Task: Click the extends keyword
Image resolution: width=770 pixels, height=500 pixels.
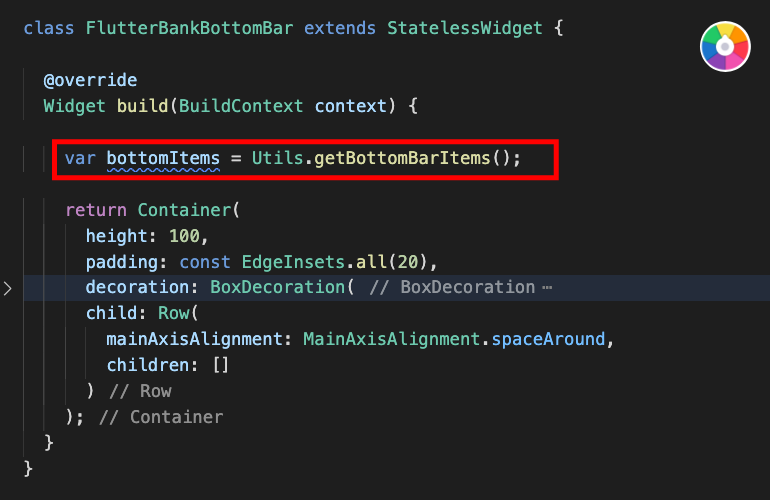Action: click(x=340, y=28)
